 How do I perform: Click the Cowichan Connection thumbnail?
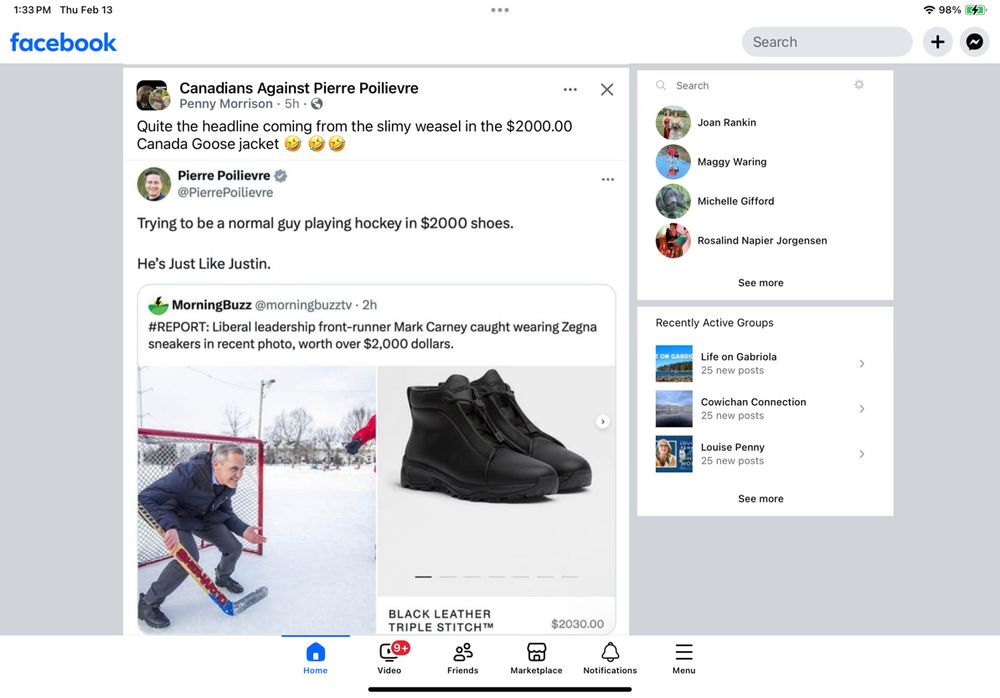(673, 408)
